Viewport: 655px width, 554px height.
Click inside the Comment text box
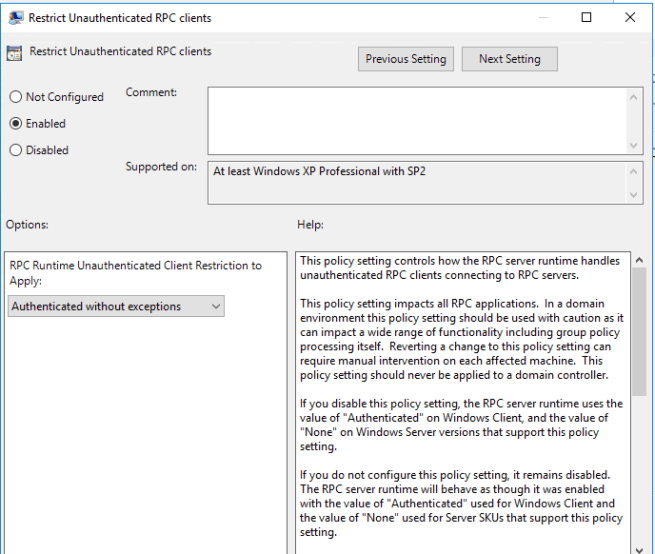pyautogui.click(x=415, y=120)
